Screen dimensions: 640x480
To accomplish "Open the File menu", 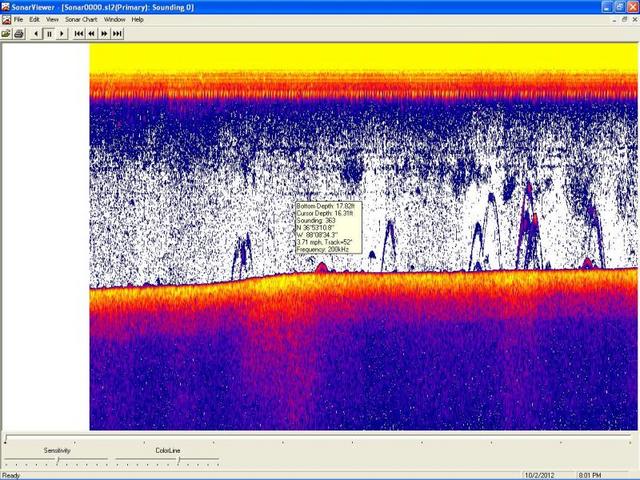I will pos(18,20).
